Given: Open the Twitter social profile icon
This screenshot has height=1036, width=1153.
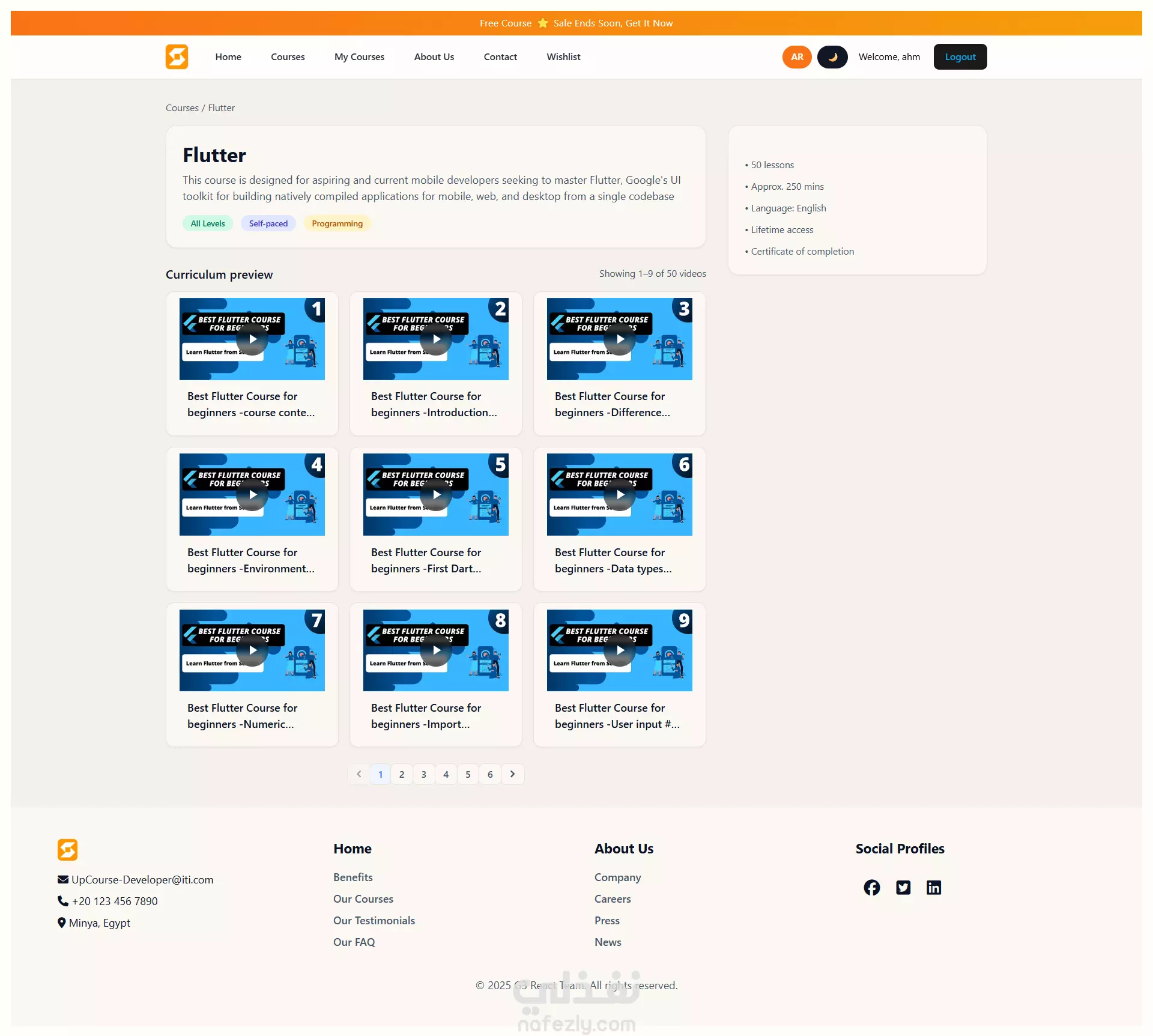Looking at the screenshot, I should click(903, 887).
